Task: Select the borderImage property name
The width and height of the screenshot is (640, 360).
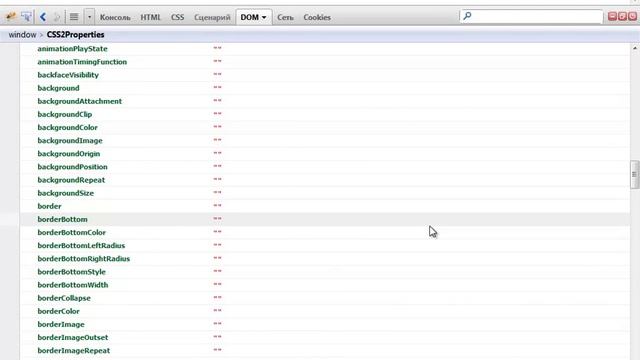Action: click(x=61, y=324)
